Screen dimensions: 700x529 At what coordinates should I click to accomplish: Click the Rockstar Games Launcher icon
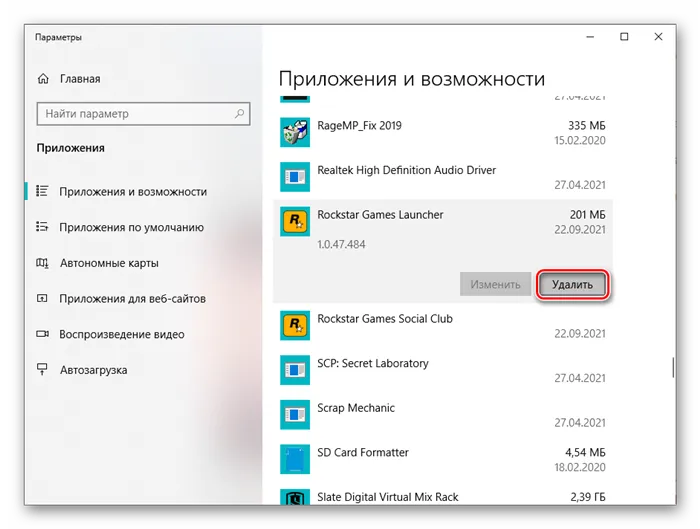point(294,224)
